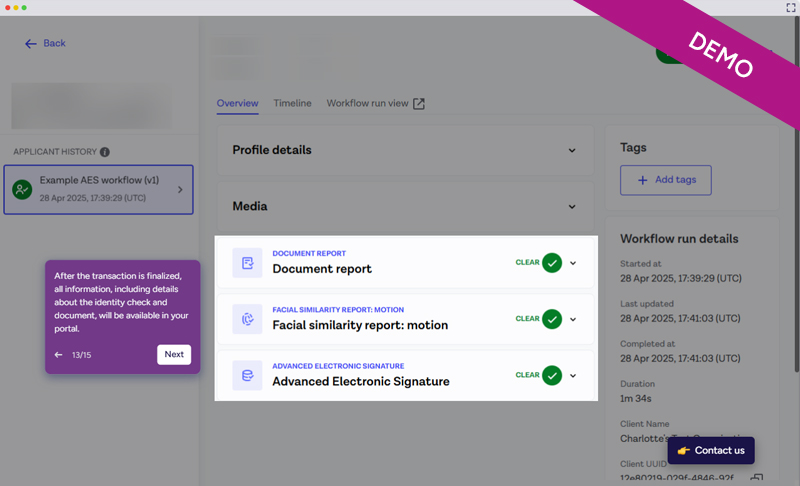The height and width of the screenshot is (486, 800).
Task: Expand the Media section chevron
Action: [x=572, y=207]
